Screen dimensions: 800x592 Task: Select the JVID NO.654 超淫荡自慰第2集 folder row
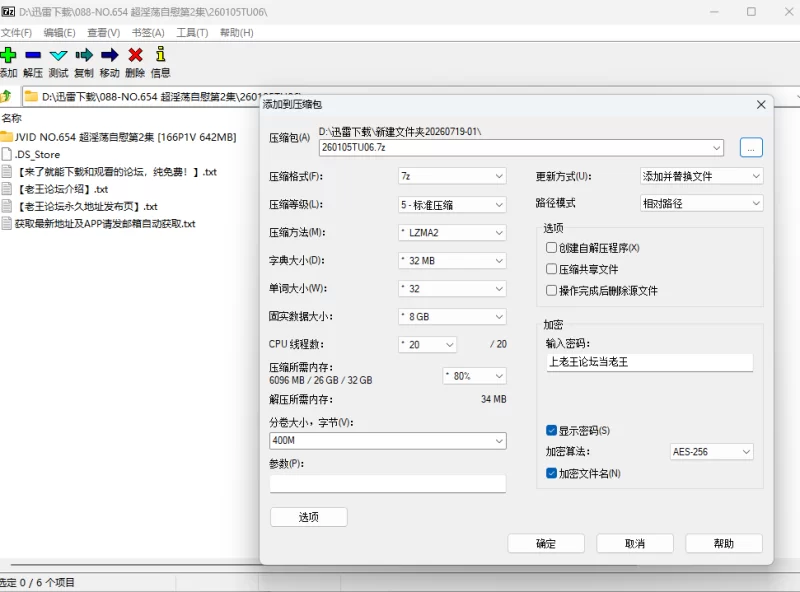pos(118,137)
